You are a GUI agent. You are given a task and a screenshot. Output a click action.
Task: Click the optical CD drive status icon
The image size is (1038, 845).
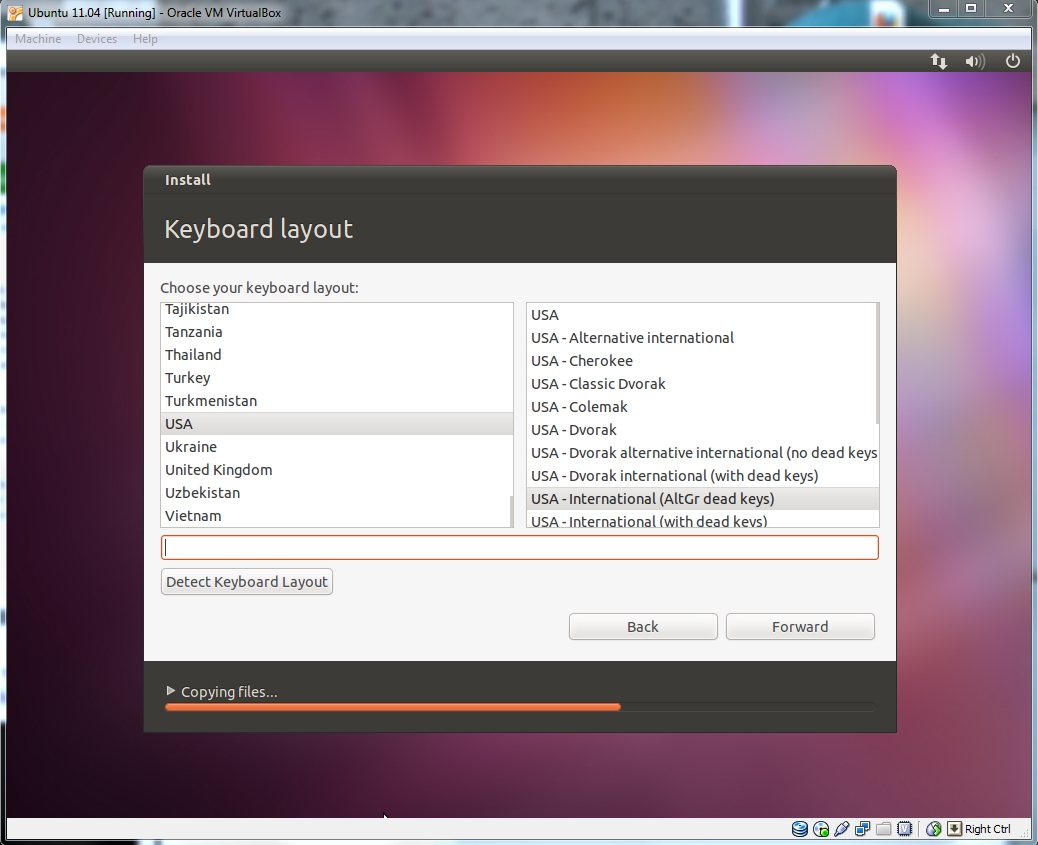coord(821,829)
